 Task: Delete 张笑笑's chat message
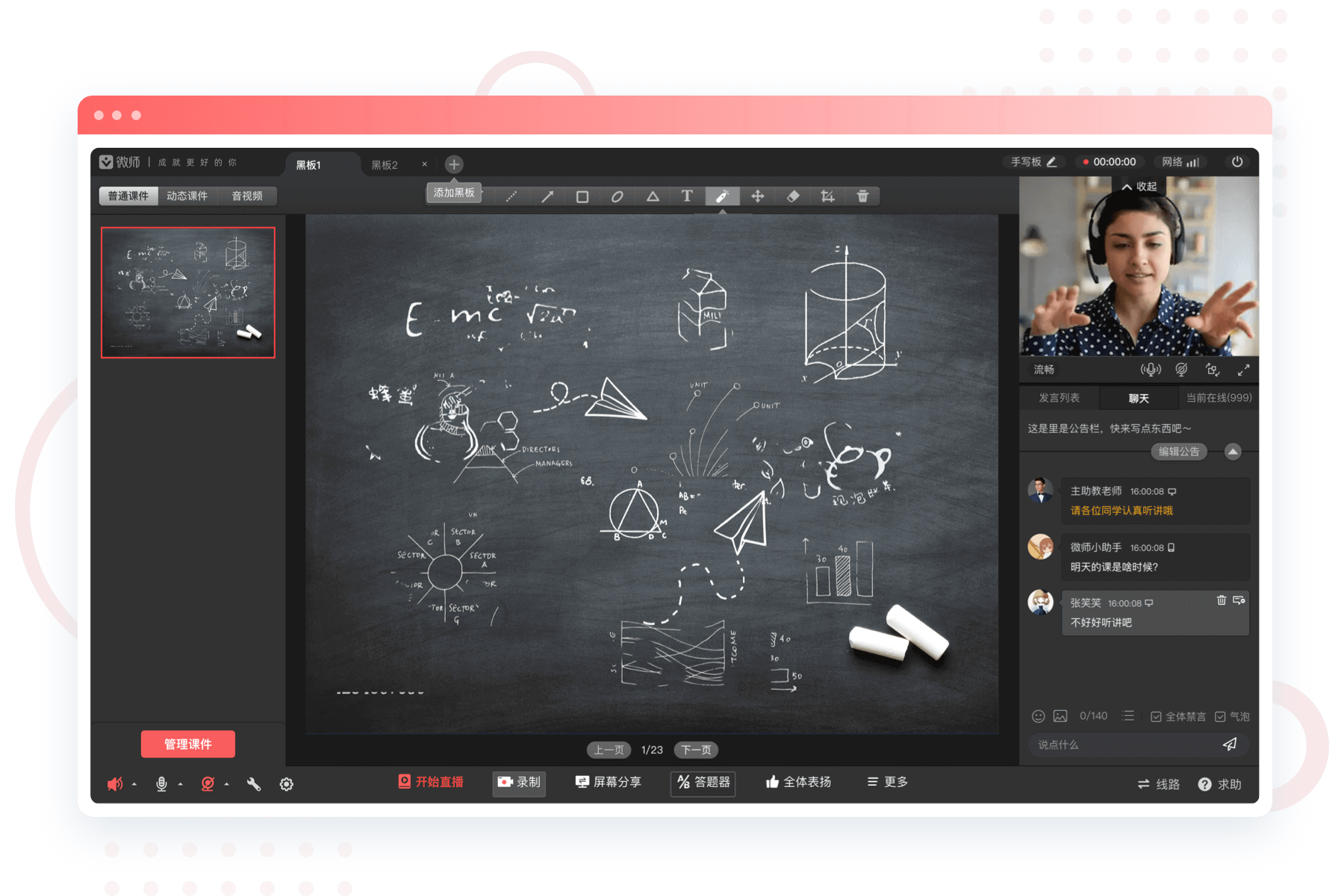click(1222, 600)
